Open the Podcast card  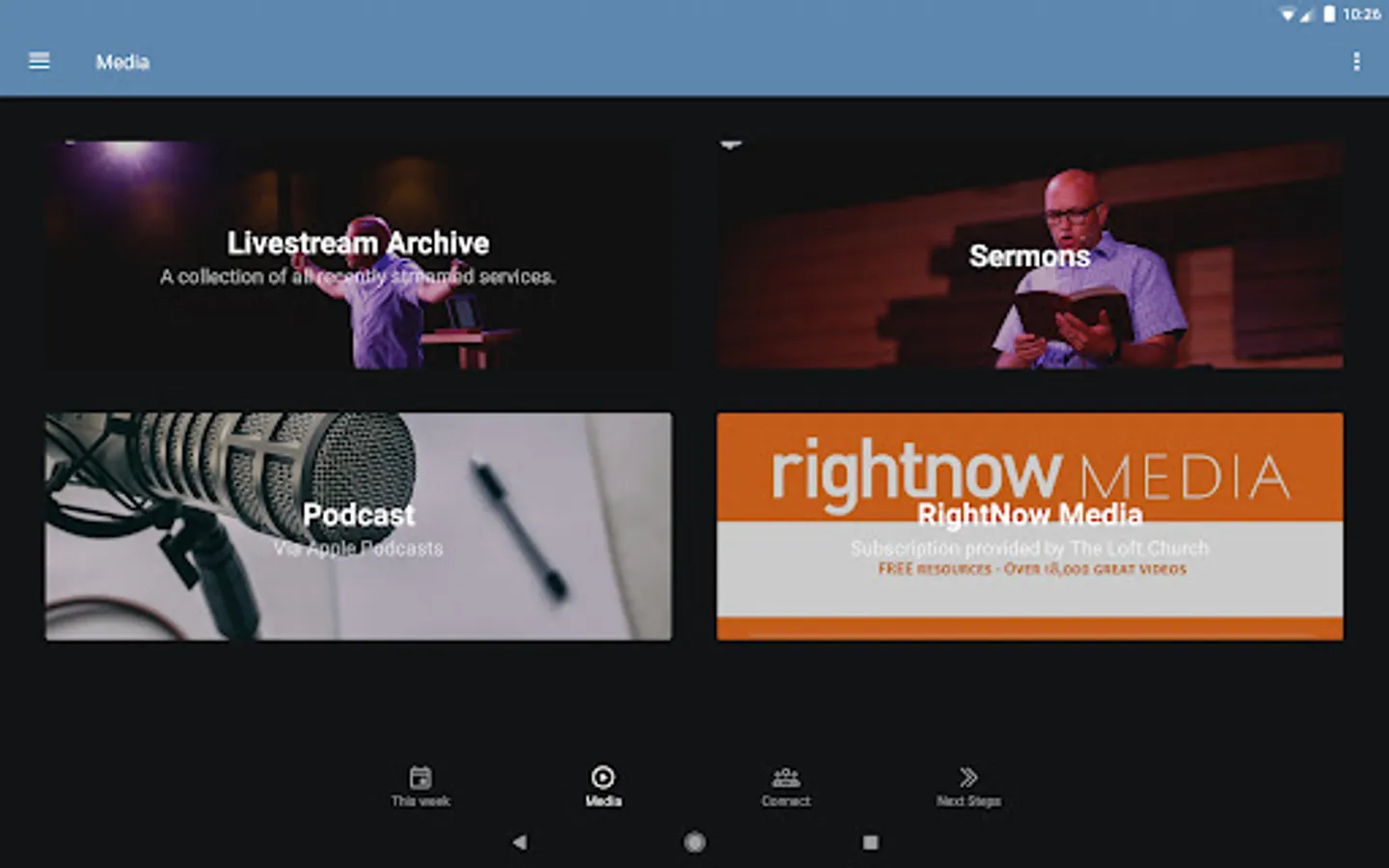pos(359,527)
